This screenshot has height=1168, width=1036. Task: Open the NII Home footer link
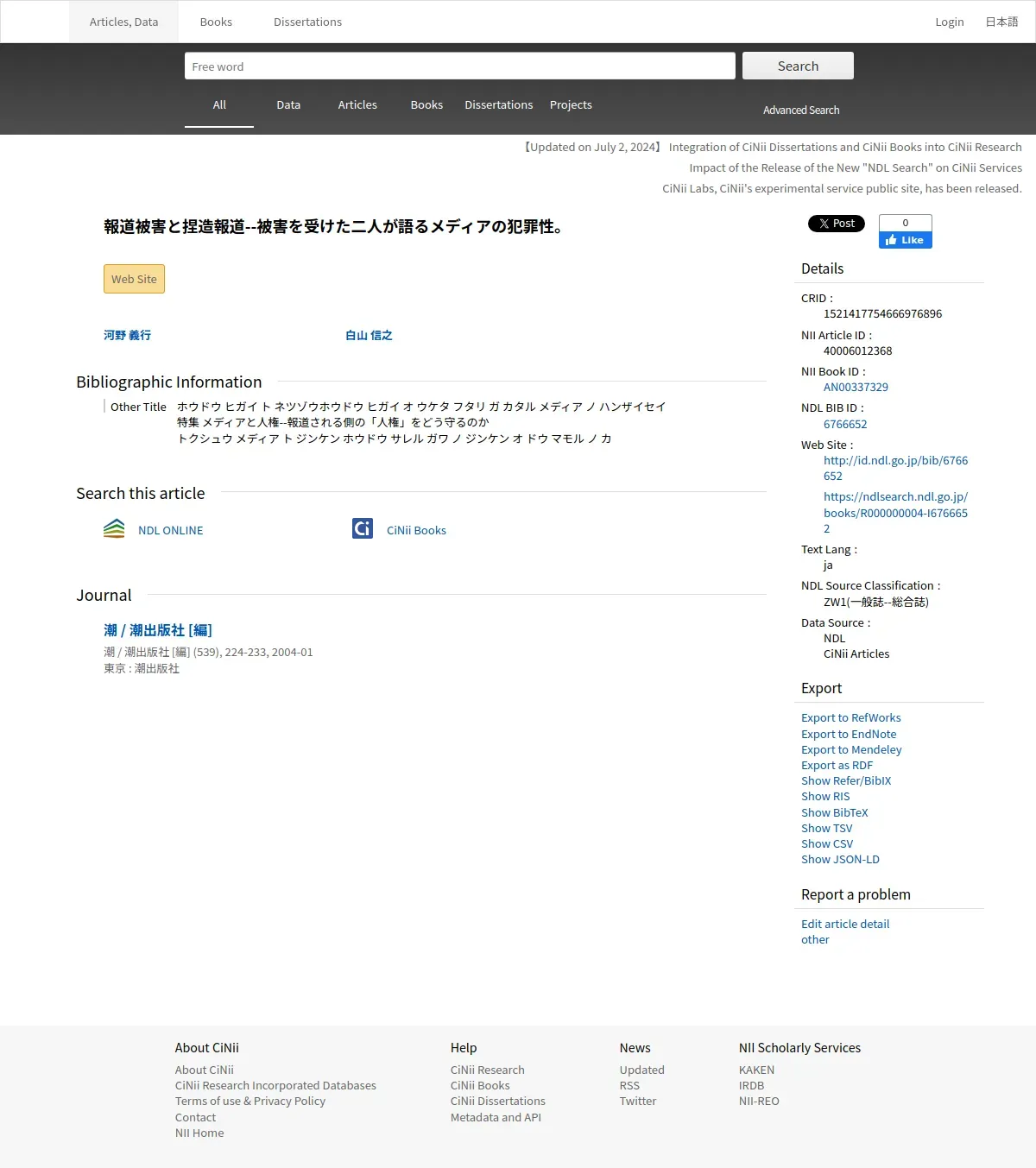199,1133
